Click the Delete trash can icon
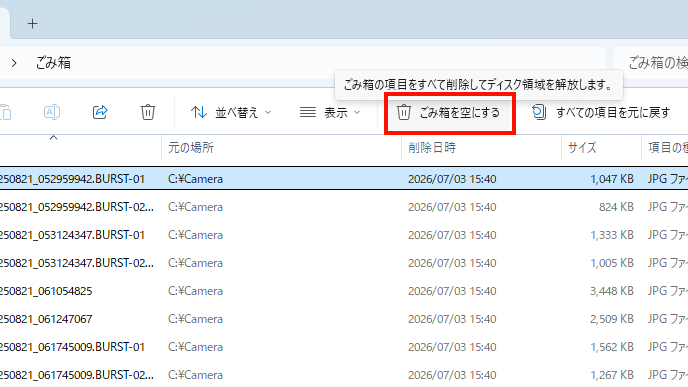Image resolution: width=688 pixels, height=387 pixels. click(148, 112)
